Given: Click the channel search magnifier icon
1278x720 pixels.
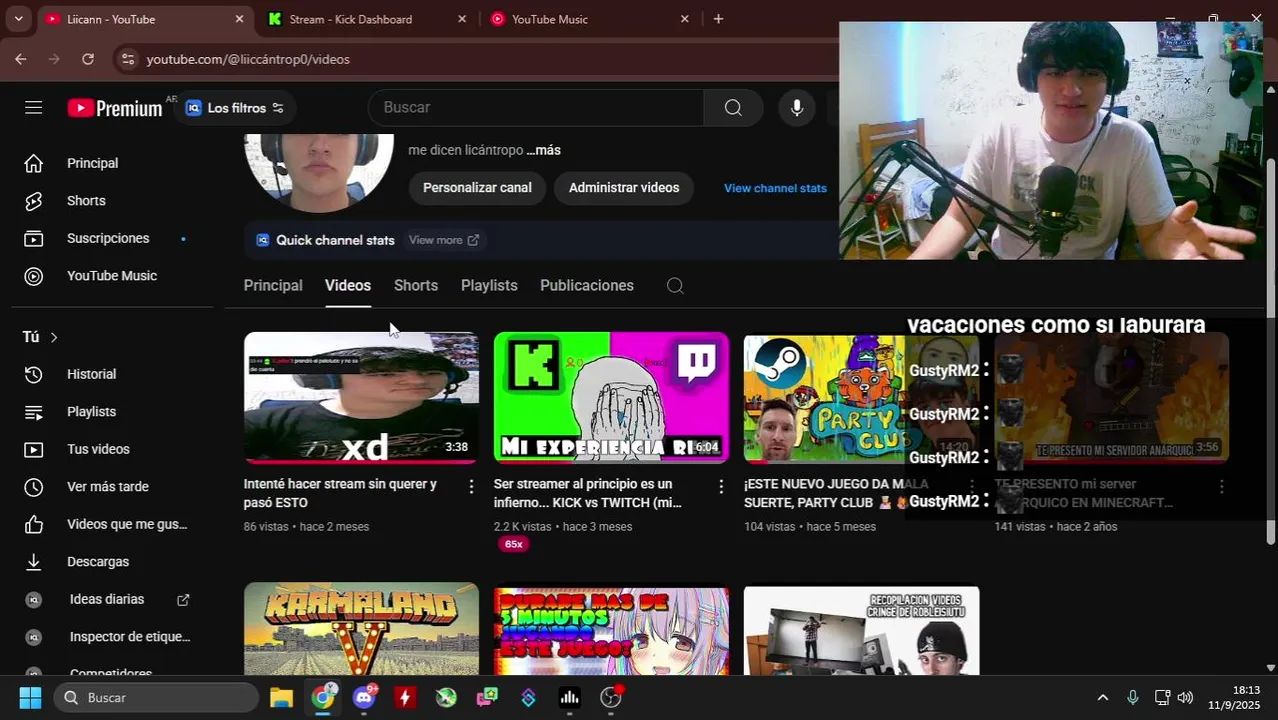Looking at the screenshot, I should pos(675,286).
